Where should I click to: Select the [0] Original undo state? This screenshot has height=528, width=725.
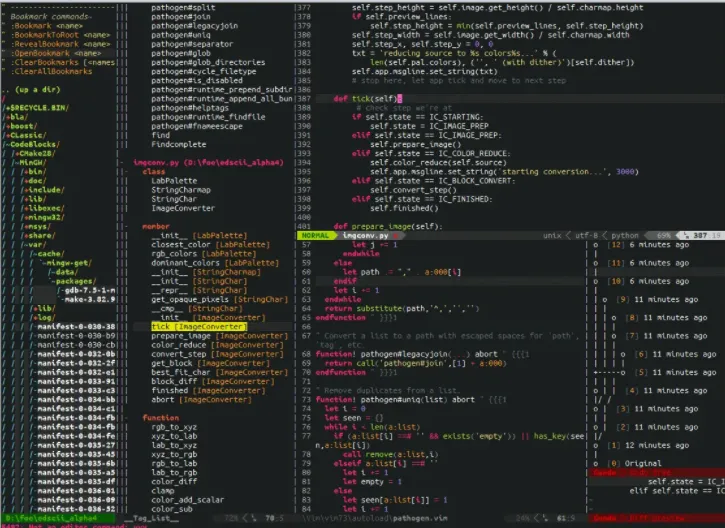pyautogui.click(x=636, y=463)
